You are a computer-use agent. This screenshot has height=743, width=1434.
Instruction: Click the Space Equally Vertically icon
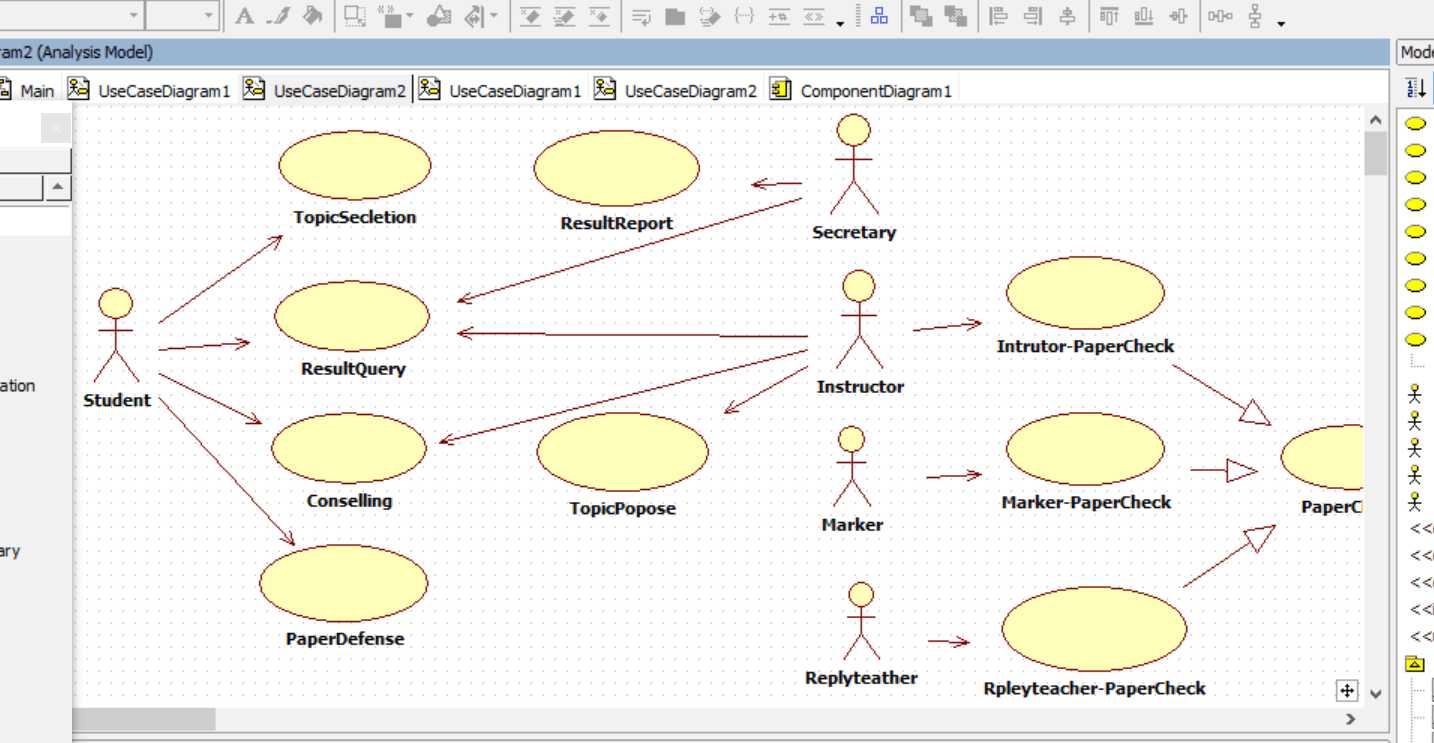coord(1255,16)
